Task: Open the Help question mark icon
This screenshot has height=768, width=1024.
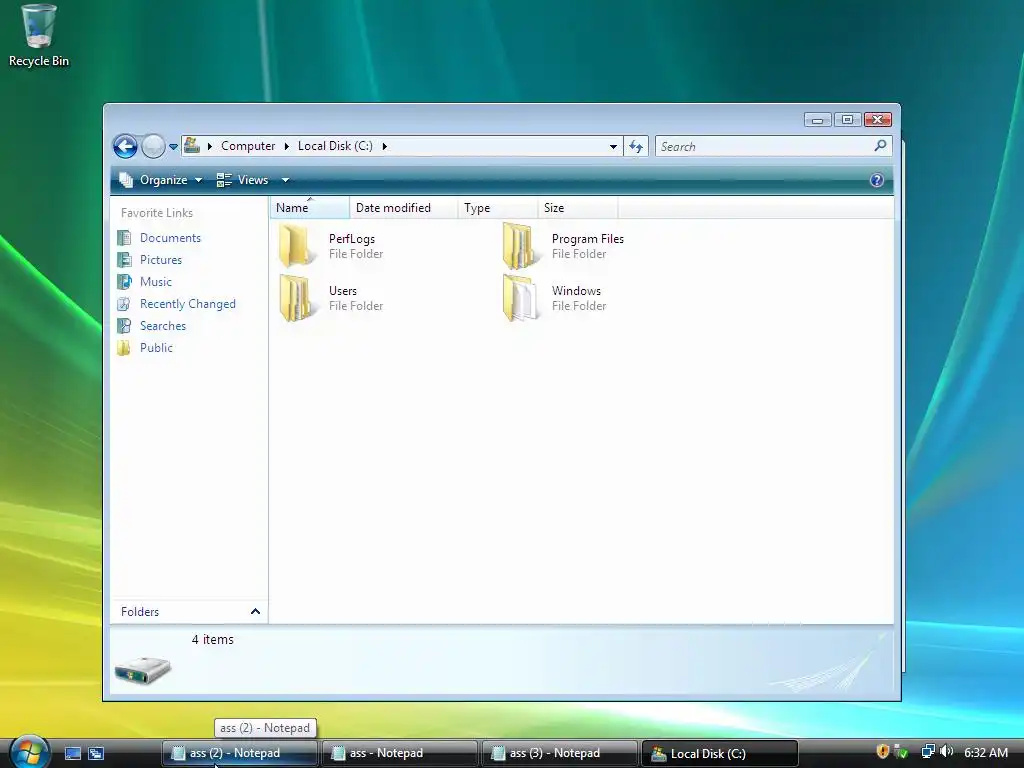Action: click(x=876, y=180)
